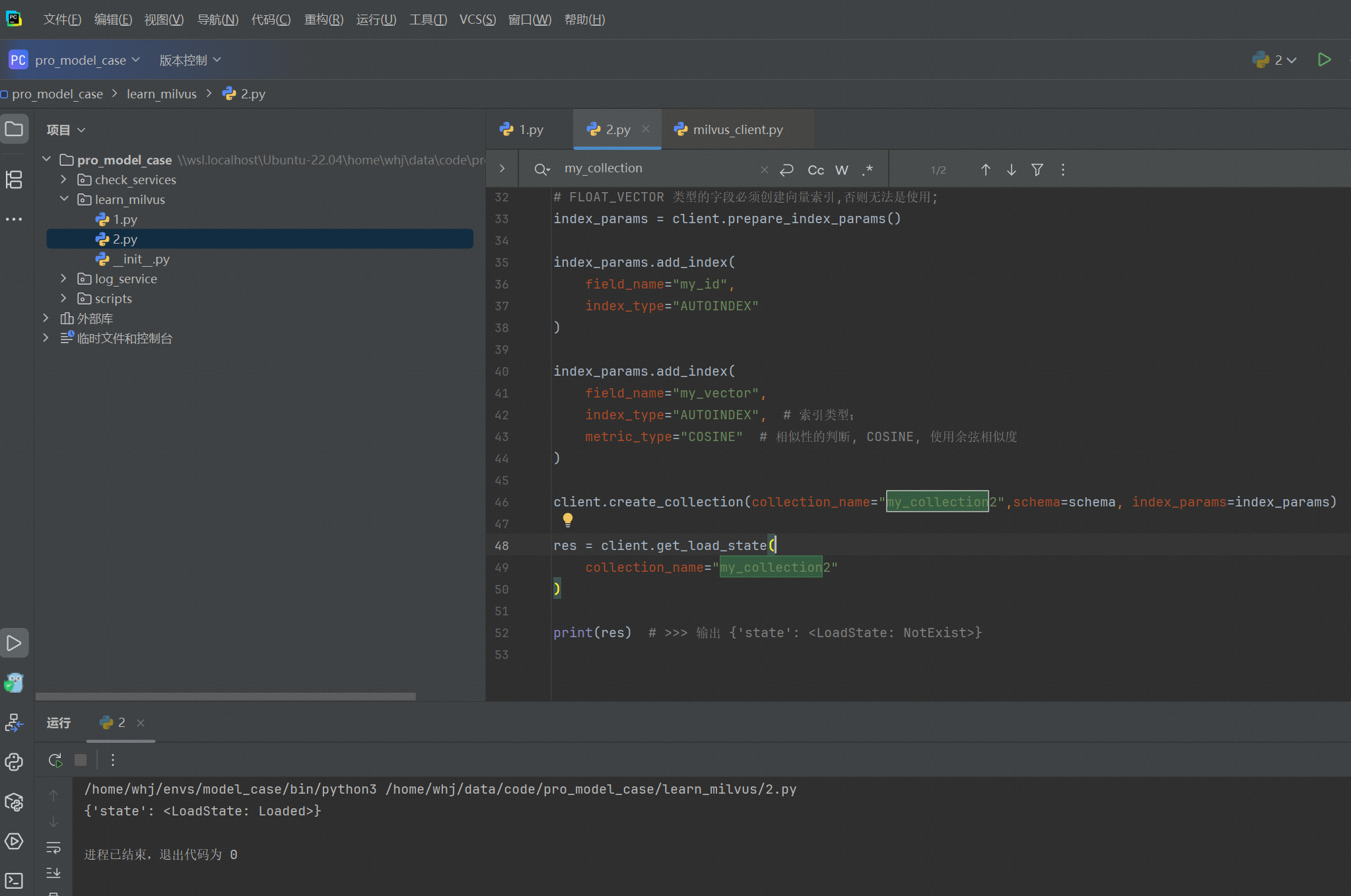The image size is (1351, 896).
Task: Click the yellow lightbulb intention icon
Action: [x=567, y=520]
